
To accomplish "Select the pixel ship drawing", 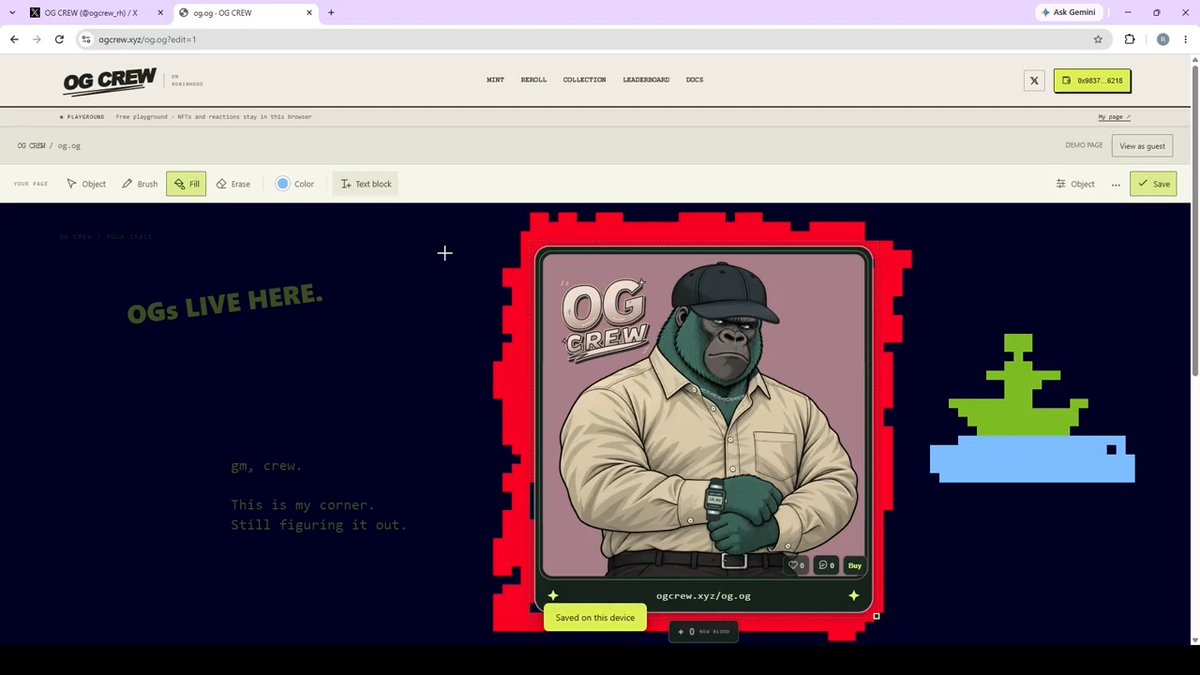I will click(x=1032, y=408).
